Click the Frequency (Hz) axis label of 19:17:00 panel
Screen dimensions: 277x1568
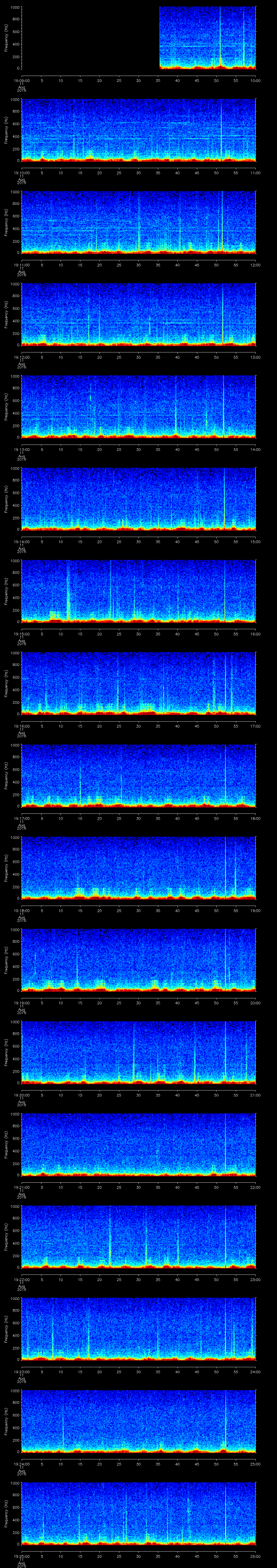pyautogui.click(x=6, y=775)
